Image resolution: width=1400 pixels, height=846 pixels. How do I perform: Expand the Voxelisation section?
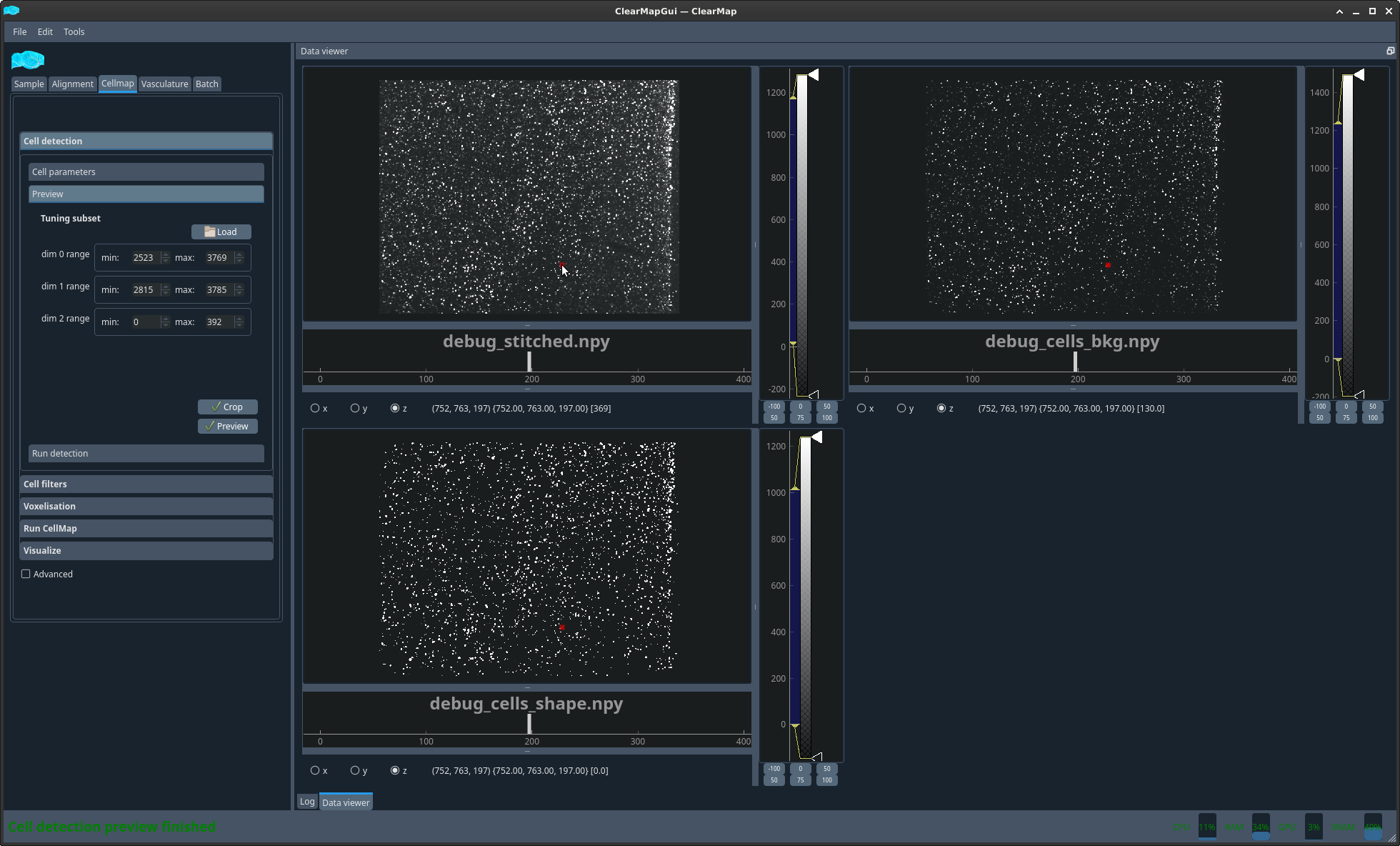coord(146,506)
